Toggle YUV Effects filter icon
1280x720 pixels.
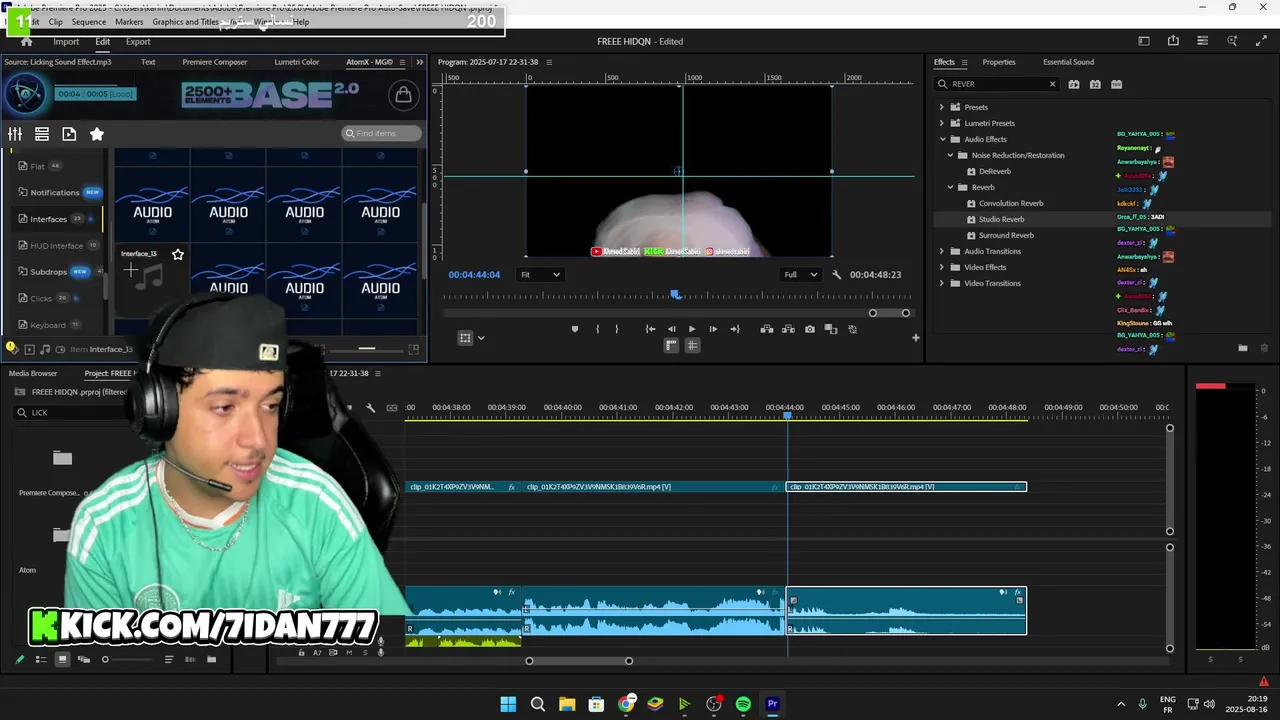1117,84
